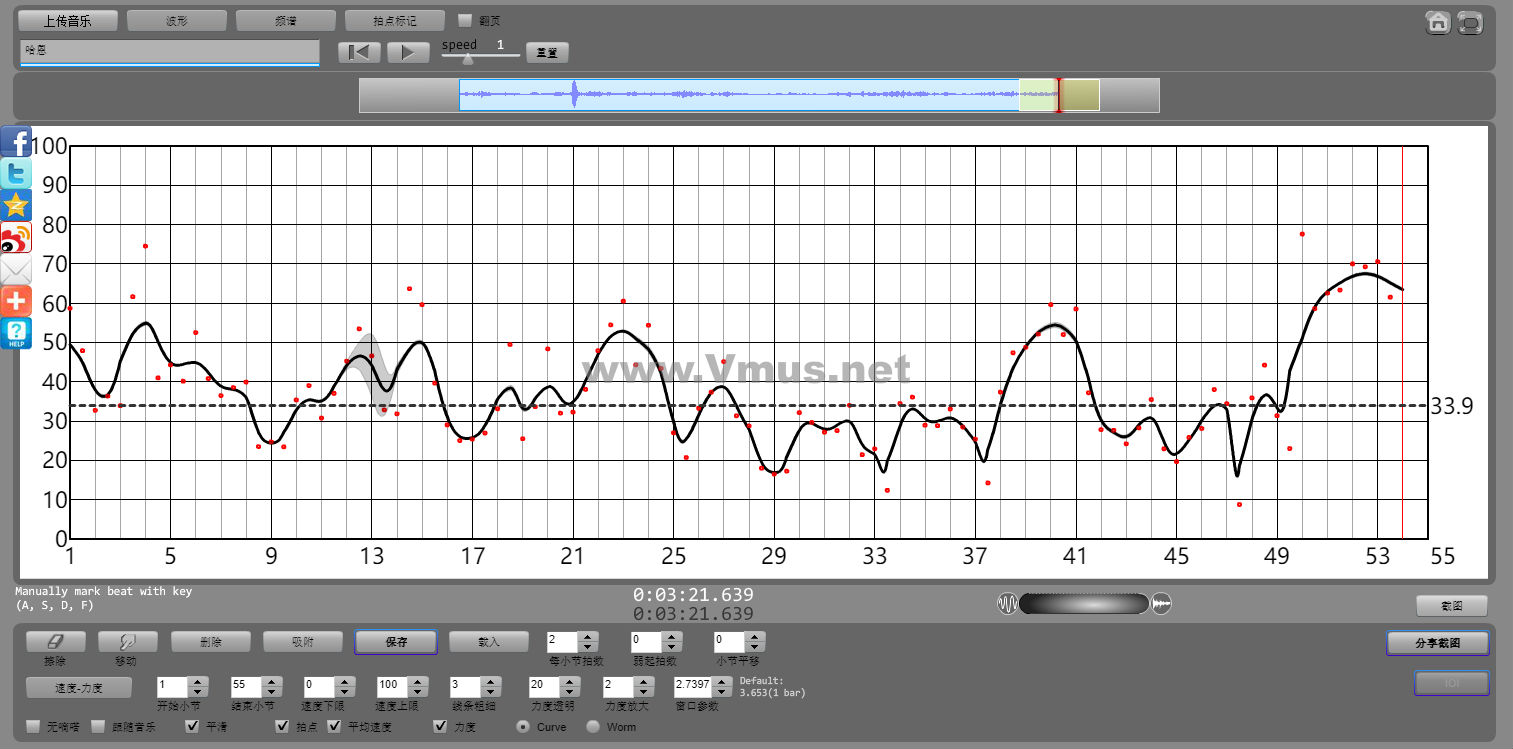Click the blue HELP question mark icon
1513x749 pixels.
coord(17,333)
